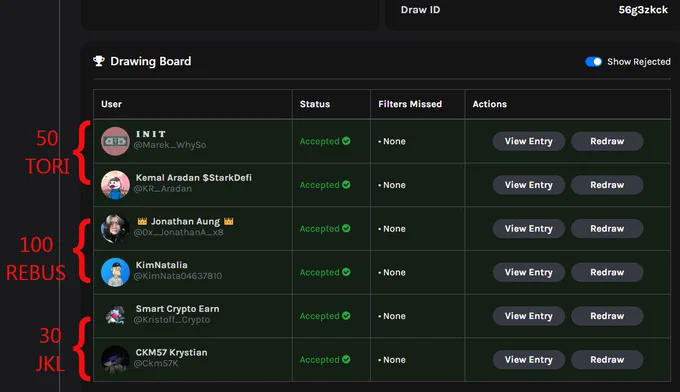Click the Draw ID label
680x392 pixels.
point(420,10)
